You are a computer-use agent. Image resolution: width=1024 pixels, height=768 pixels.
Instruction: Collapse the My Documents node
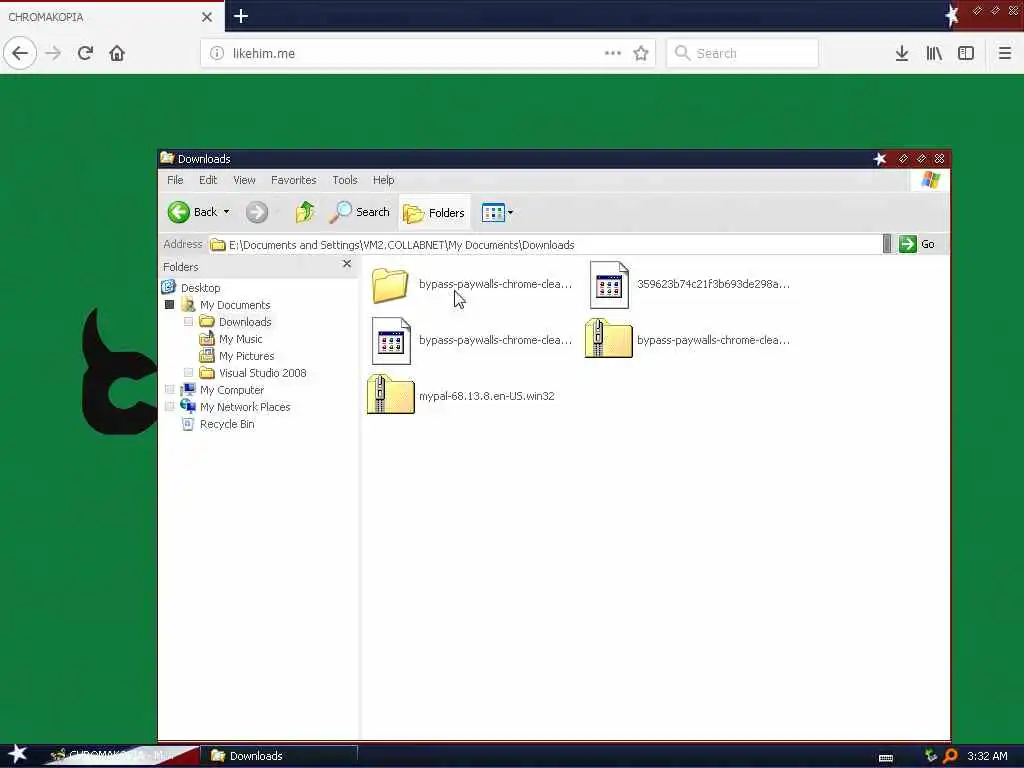click(170, 304)
